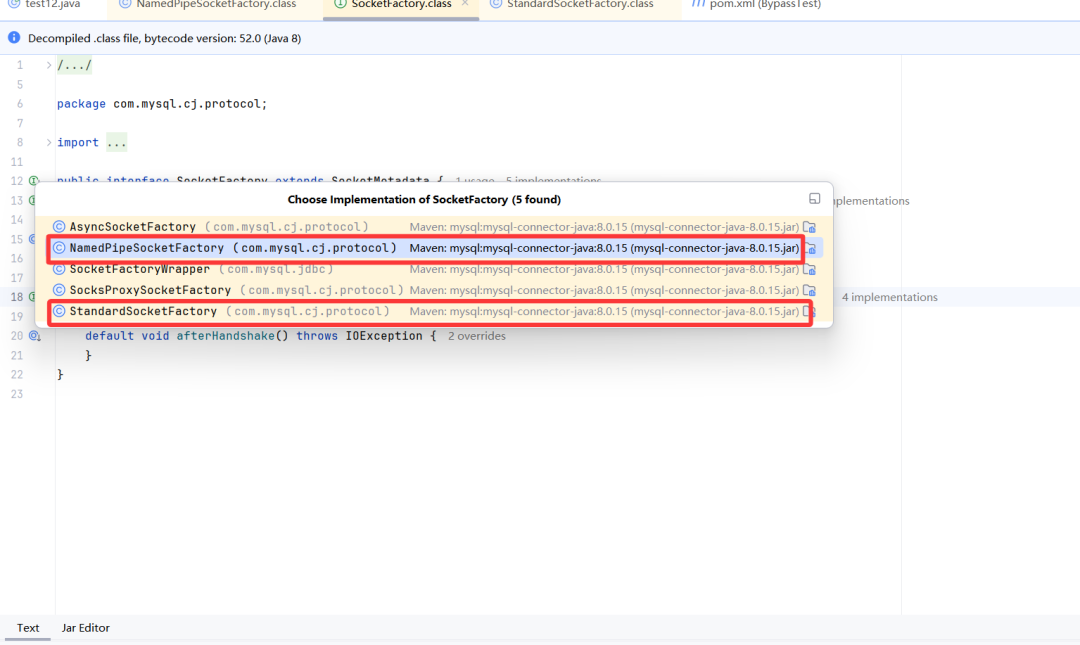Choose the NamedPipeSocketFactory implementation

click(434, 248)
